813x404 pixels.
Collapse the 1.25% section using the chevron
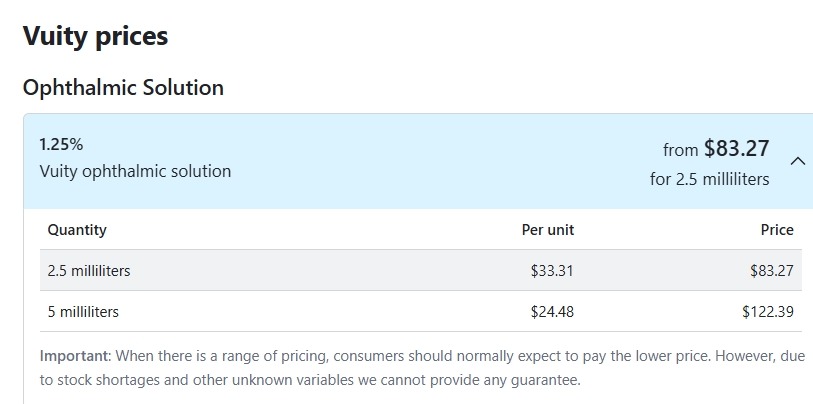797,161
